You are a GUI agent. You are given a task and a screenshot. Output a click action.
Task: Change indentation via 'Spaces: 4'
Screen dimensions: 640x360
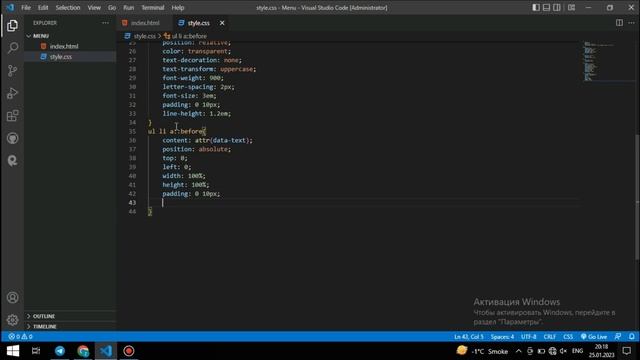502,337
